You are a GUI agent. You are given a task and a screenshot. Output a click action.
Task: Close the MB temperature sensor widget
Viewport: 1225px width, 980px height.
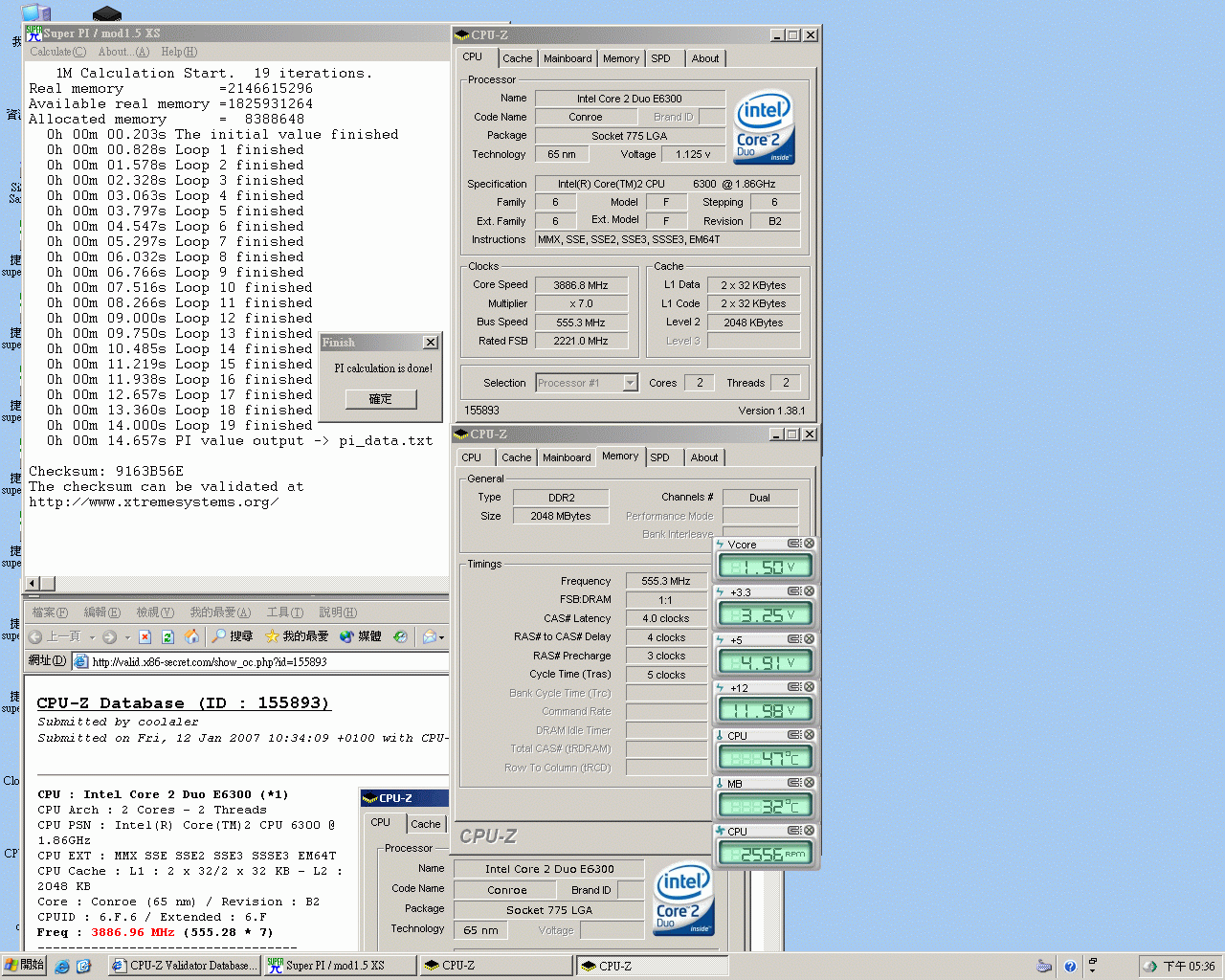pyautogui.click(x=809, y=783)
